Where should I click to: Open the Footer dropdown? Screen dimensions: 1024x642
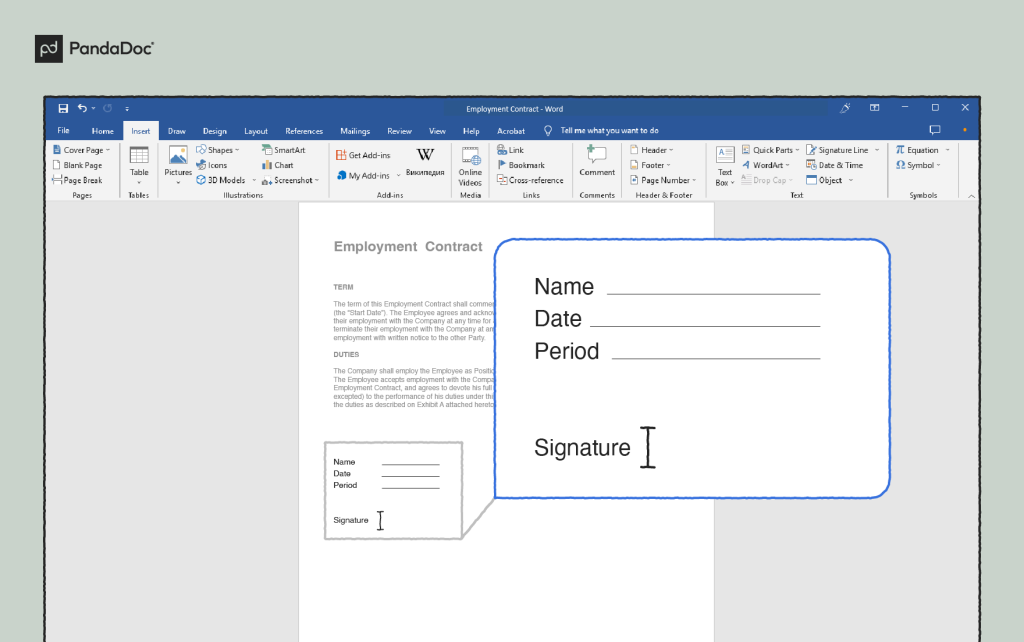tap(650, 165)
